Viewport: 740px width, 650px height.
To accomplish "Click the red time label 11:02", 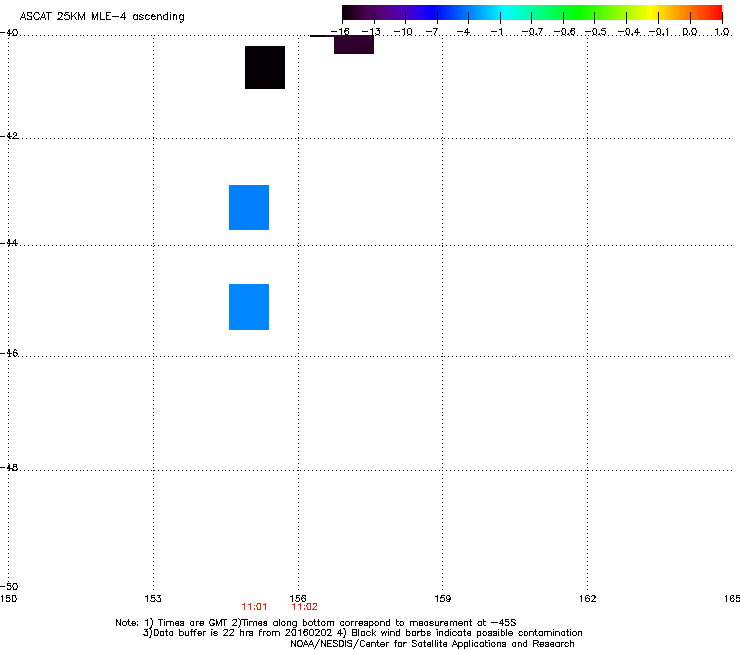I will (304, 607).
